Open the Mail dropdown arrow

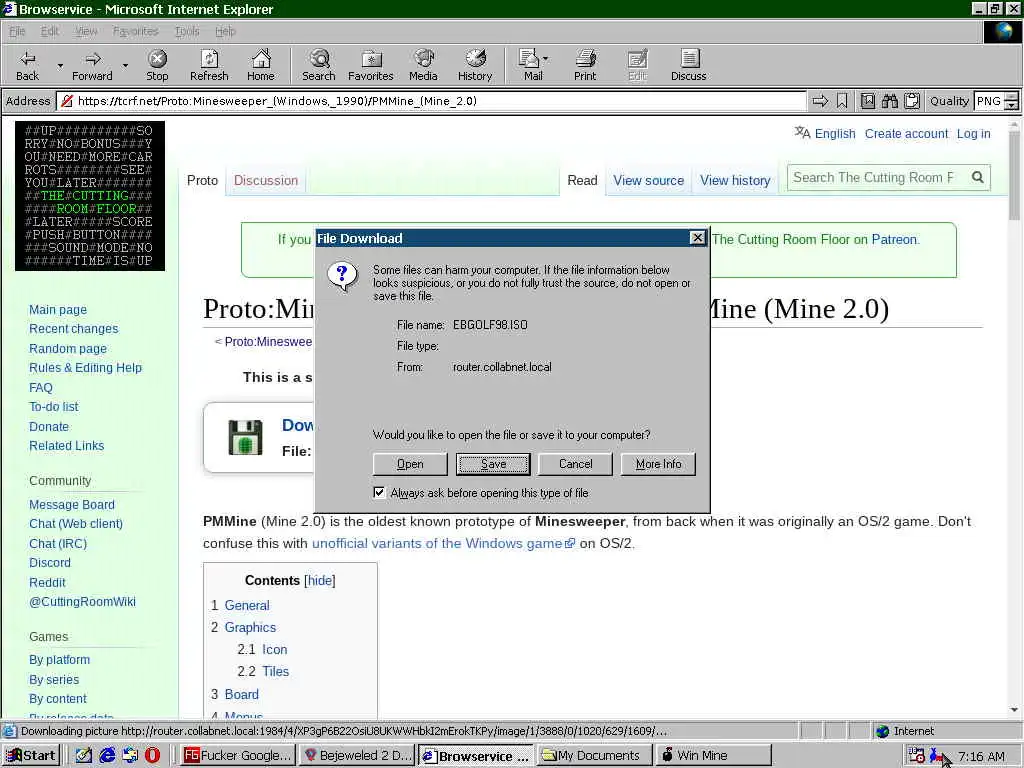[546, 59]
